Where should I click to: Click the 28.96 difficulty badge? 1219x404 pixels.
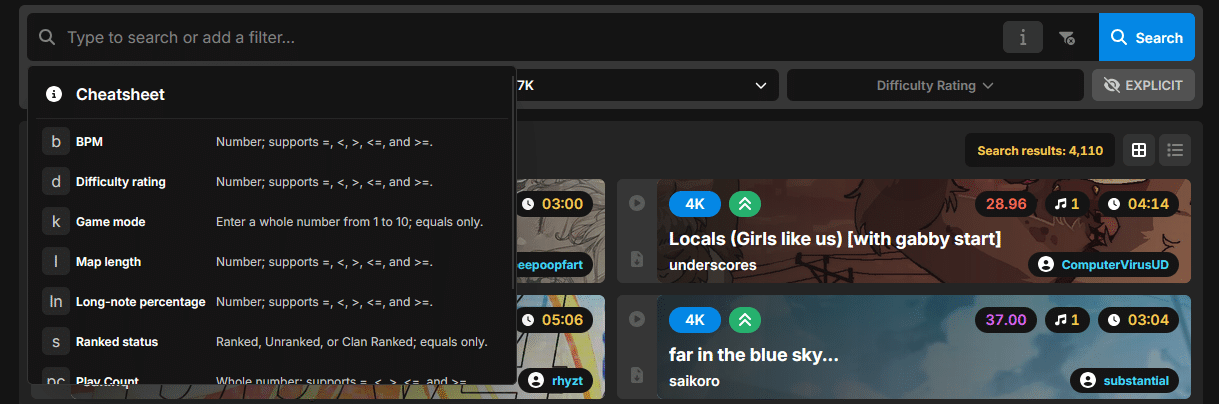1005,204
